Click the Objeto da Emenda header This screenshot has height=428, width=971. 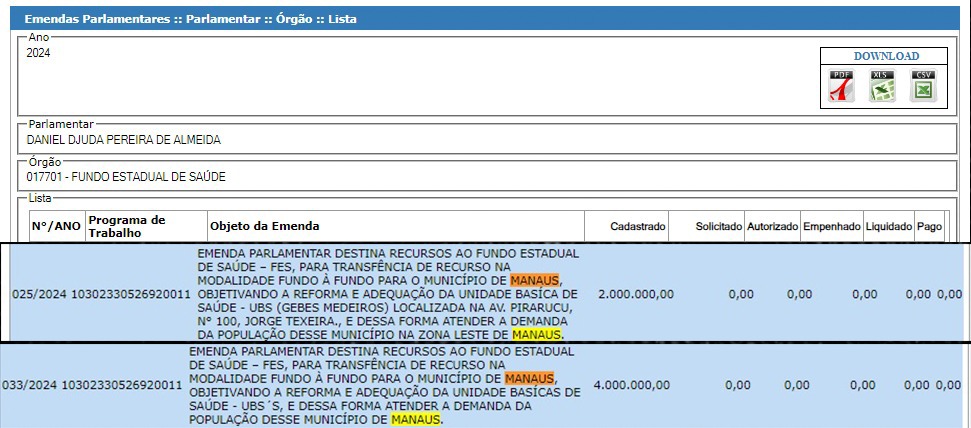coord(264,227)
